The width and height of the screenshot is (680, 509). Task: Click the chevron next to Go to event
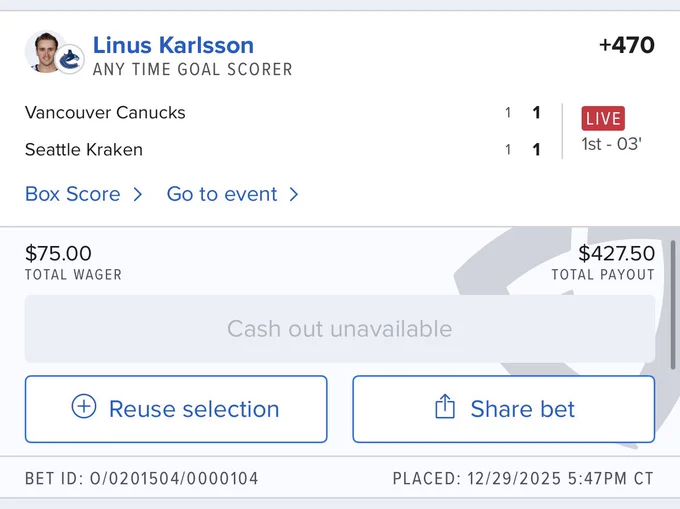click(x=294, y=194)
